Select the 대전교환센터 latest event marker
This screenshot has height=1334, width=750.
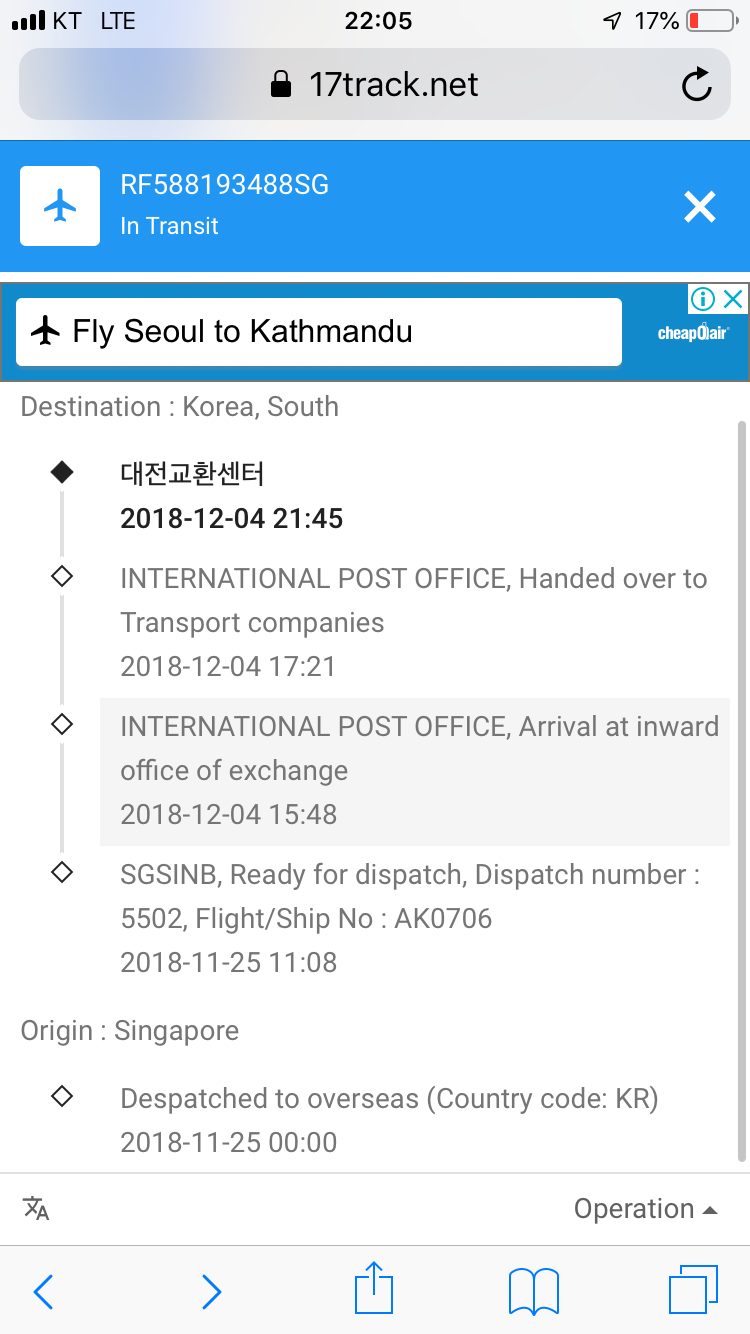point(62,472)
